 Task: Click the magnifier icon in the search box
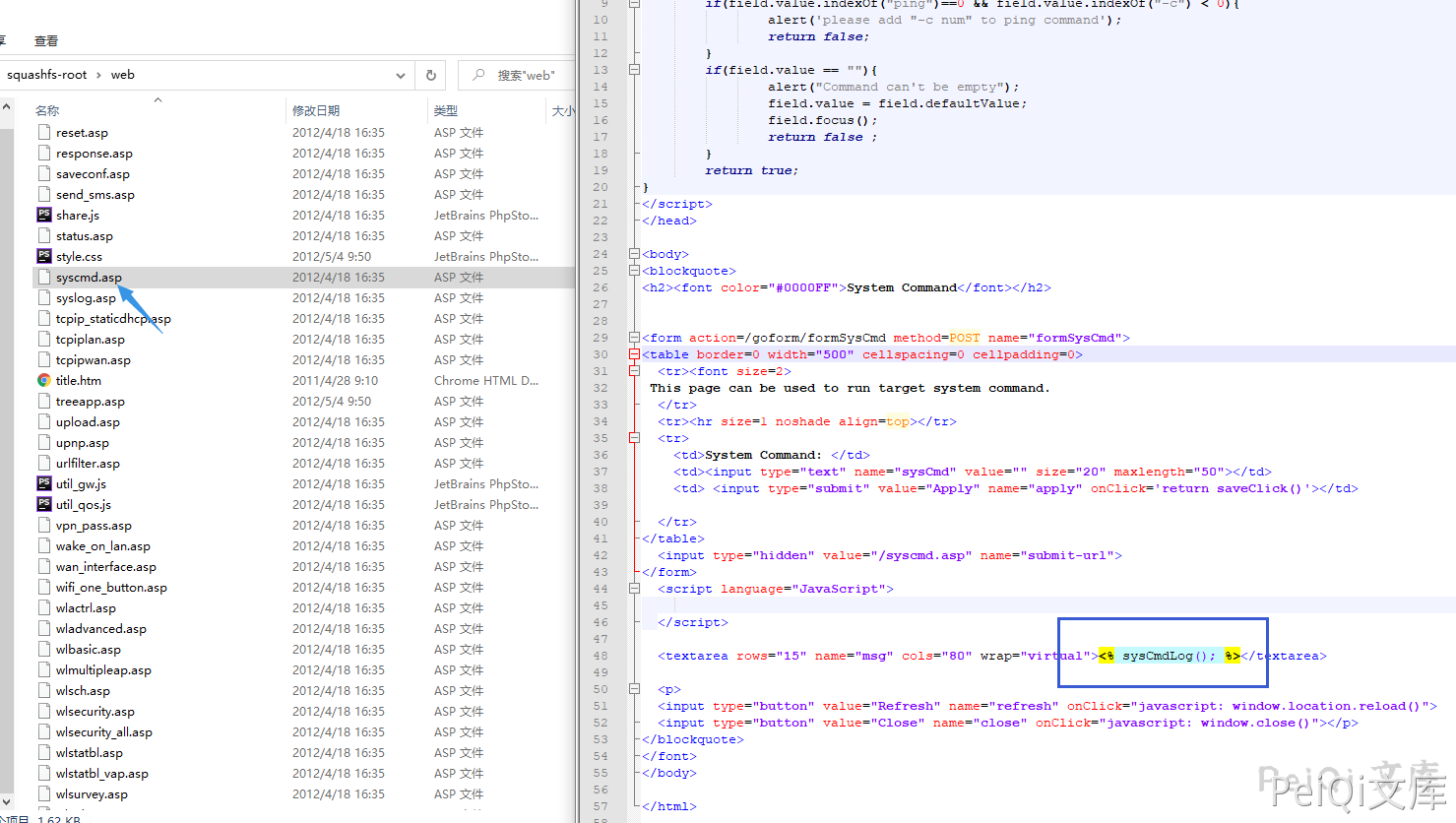(478, 75)
